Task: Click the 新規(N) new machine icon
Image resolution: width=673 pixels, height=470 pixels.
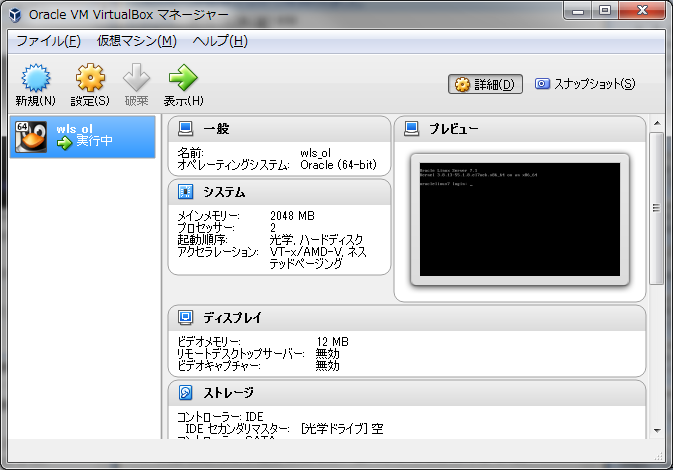Action: pos(36,78)
